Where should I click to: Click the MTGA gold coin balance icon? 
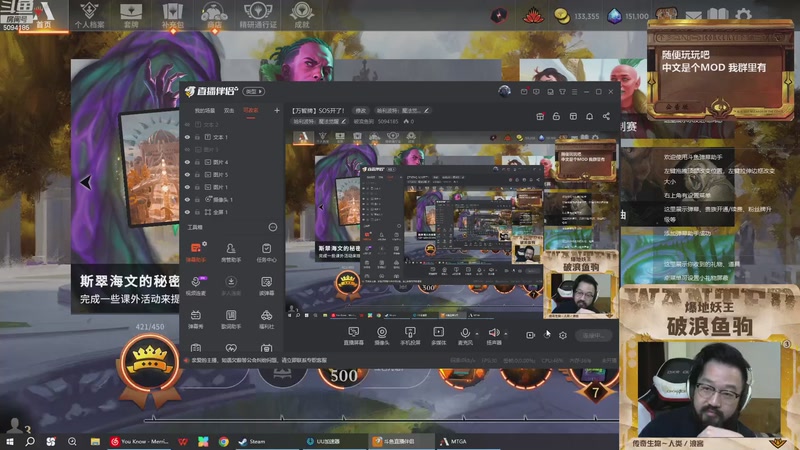(562, 16)
